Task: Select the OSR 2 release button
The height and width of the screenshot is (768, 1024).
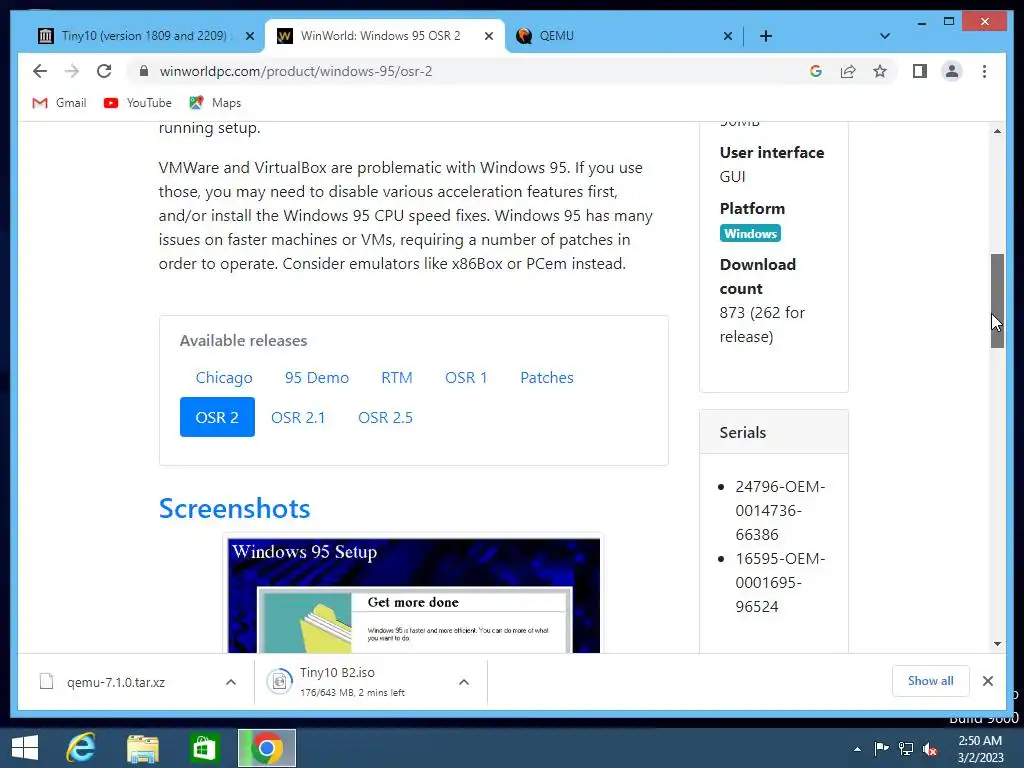Action: (x=217, y=417)
